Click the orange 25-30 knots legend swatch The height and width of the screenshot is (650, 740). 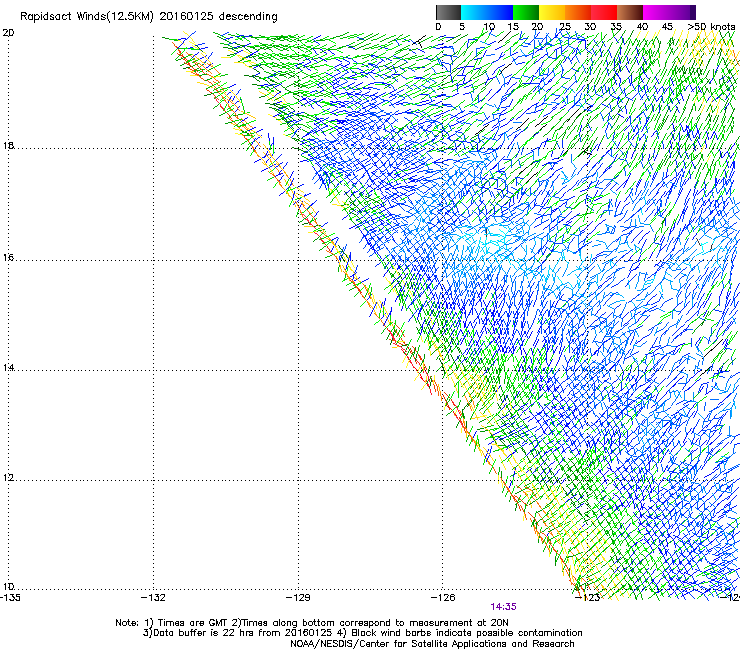(x=578, y=12)
